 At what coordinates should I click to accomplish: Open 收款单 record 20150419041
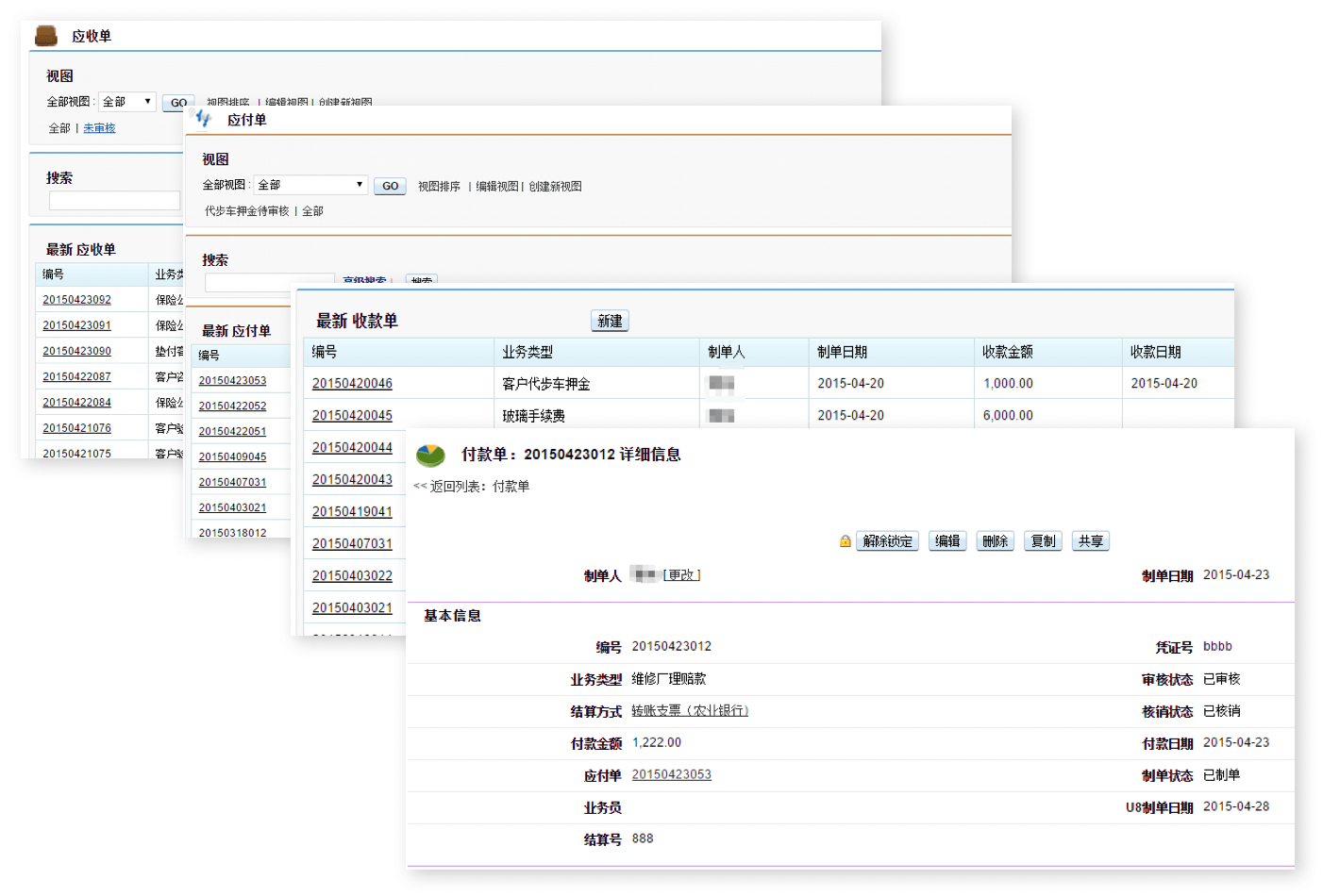pyautogui.click(x=352, y=512)
